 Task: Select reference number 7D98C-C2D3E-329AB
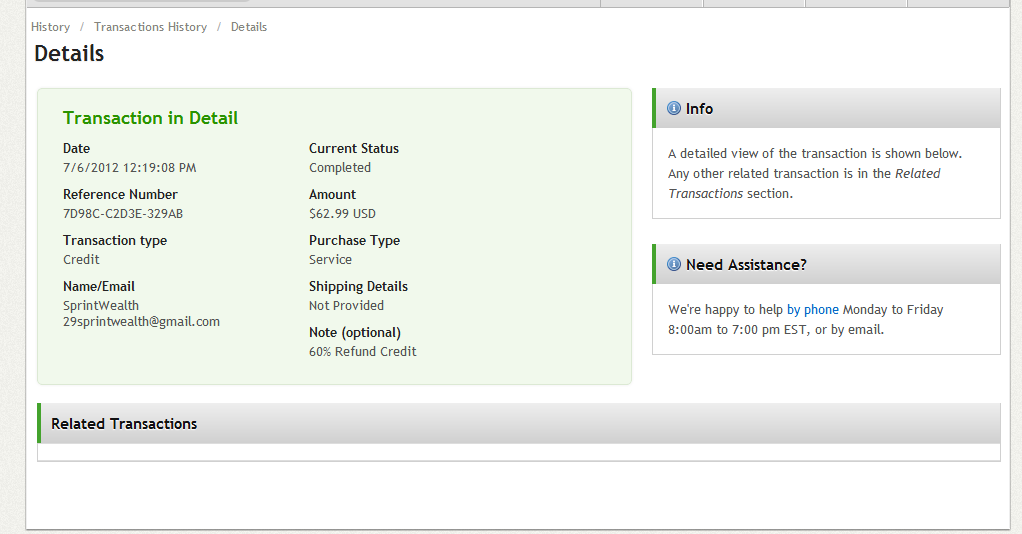click(123, 214)
